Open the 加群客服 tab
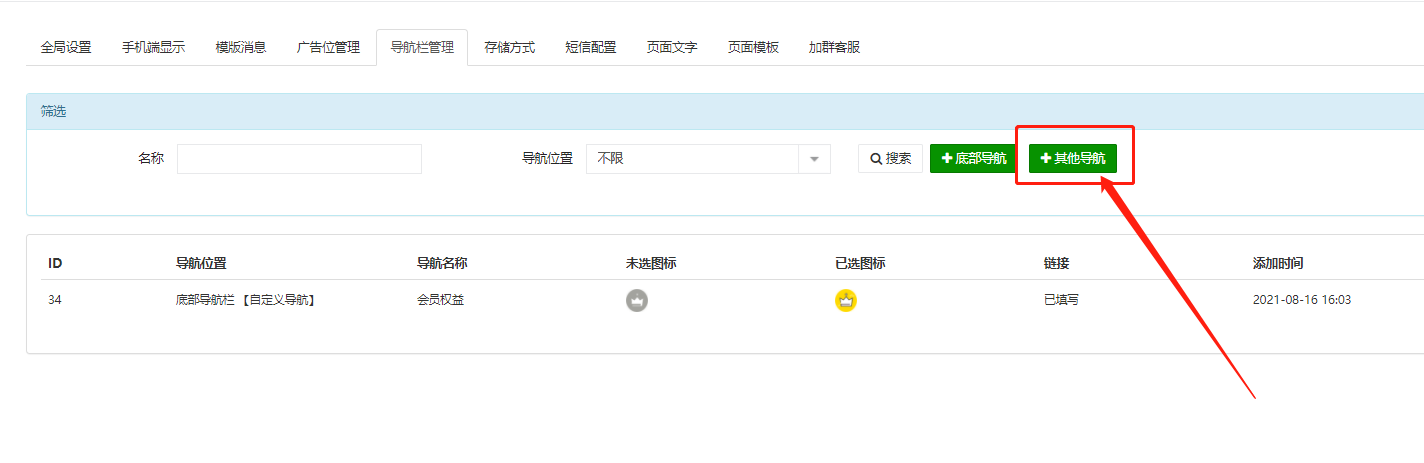Image resolution: width=1424 pixels, height=463 pixels. 834,47
